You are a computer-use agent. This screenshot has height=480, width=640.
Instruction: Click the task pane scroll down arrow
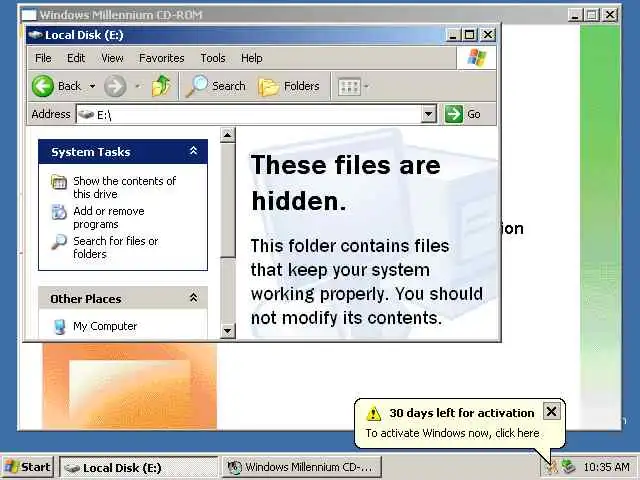point(228,330)
